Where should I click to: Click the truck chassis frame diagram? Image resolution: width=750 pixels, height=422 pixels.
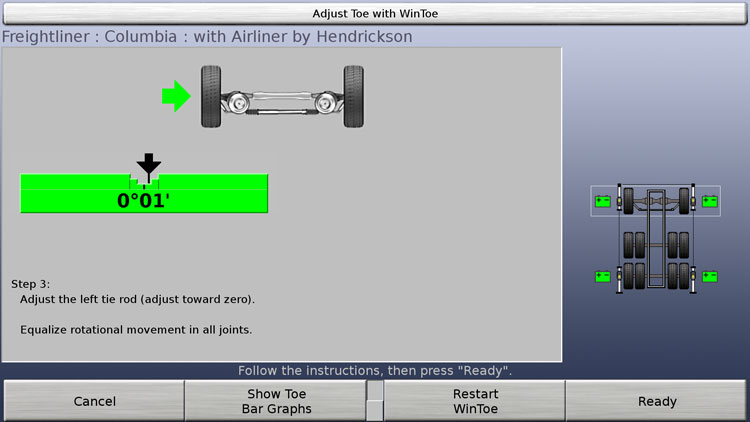[x=656, y=238]
